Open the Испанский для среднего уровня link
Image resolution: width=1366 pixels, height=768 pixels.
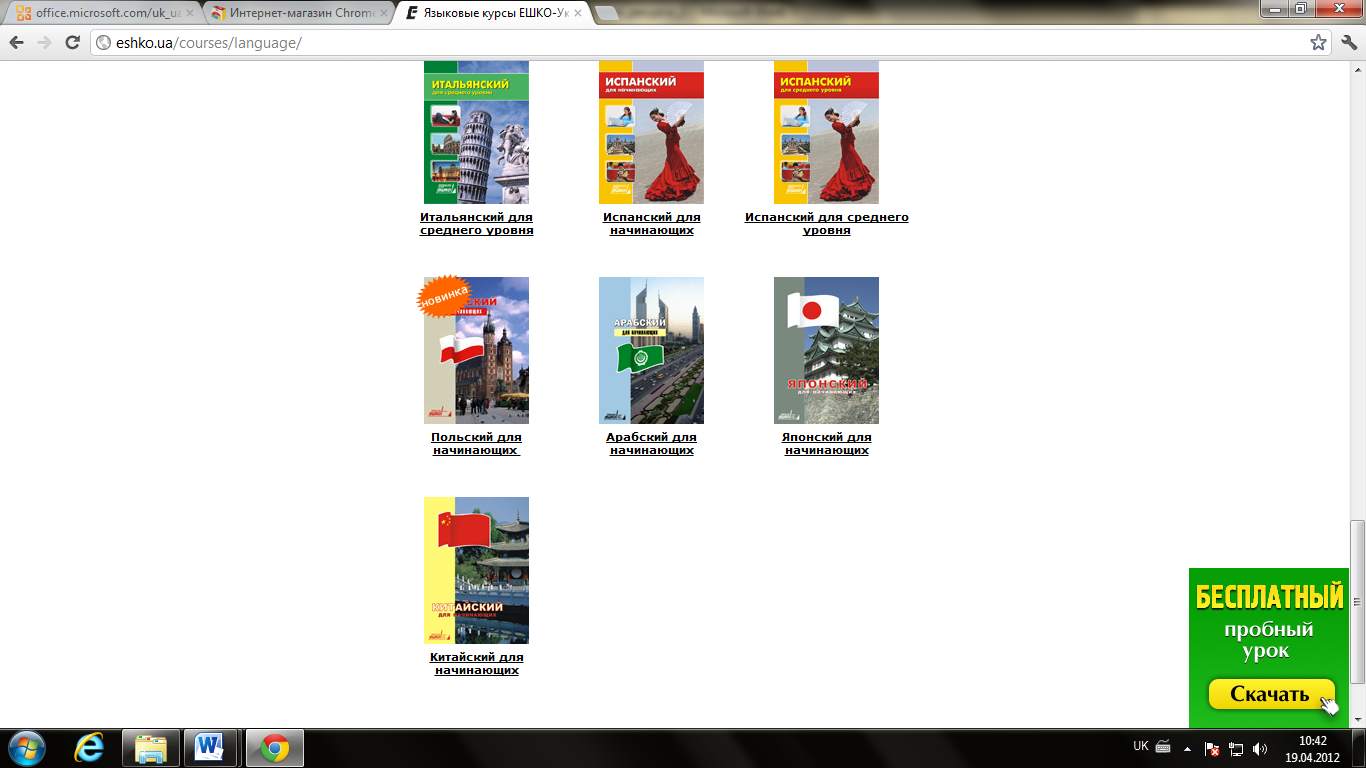click(826, 224)
